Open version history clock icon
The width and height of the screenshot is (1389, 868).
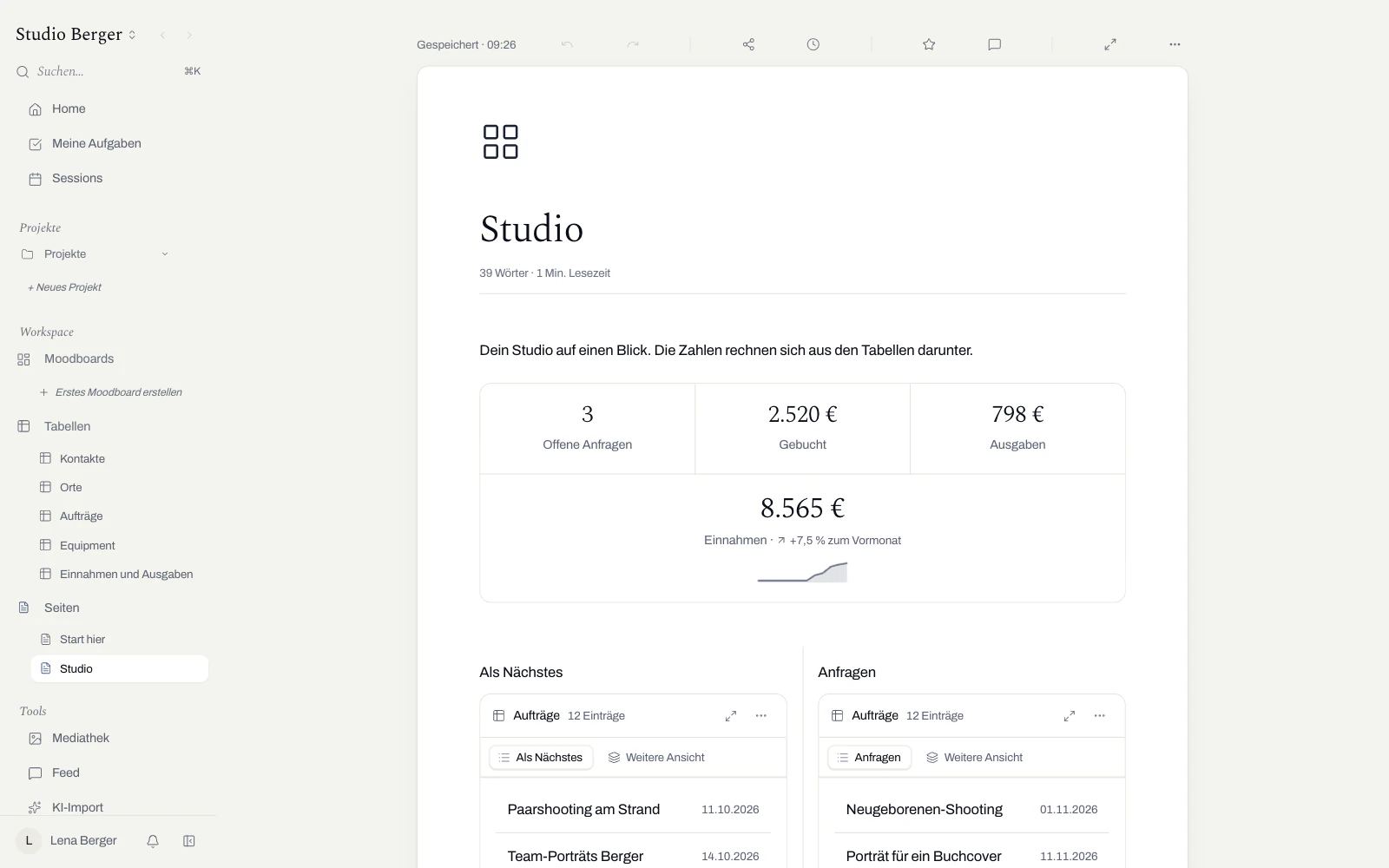pyautogui.click(x=813, y=44)
